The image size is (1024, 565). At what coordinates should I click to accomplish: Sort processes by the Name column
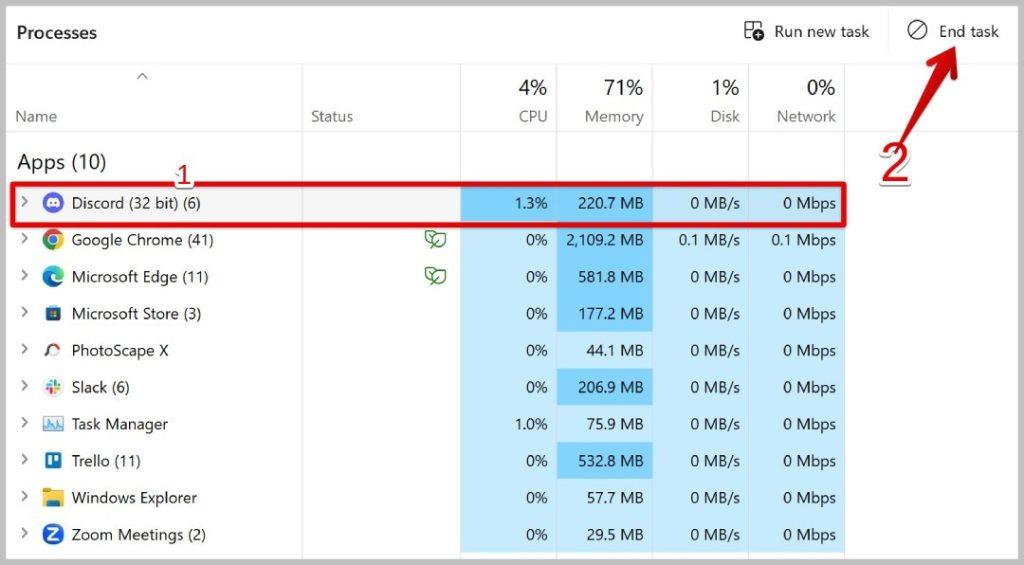153,98
